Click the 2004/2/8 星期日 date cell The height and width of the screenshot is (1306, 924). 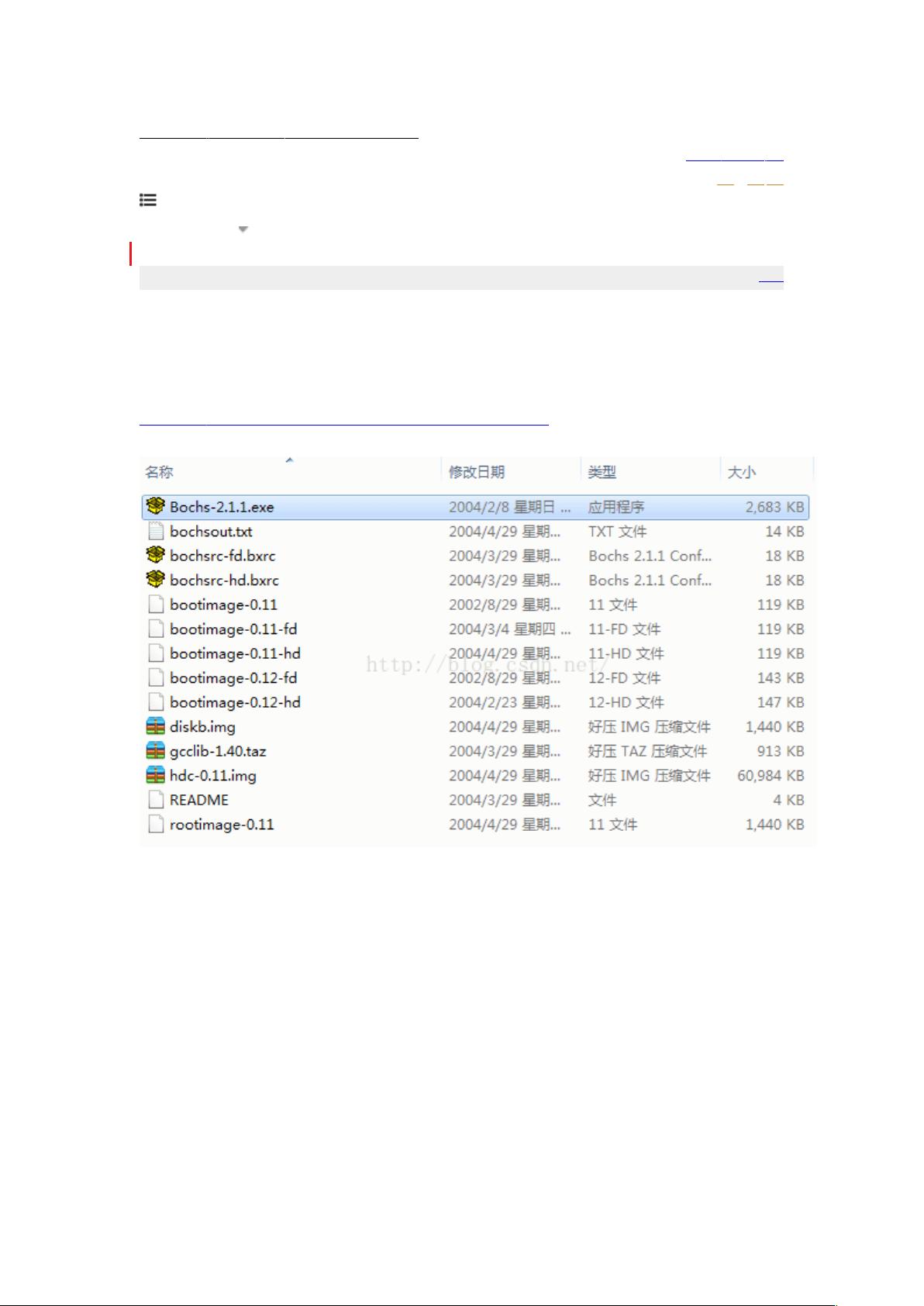(x=510, y=507)
